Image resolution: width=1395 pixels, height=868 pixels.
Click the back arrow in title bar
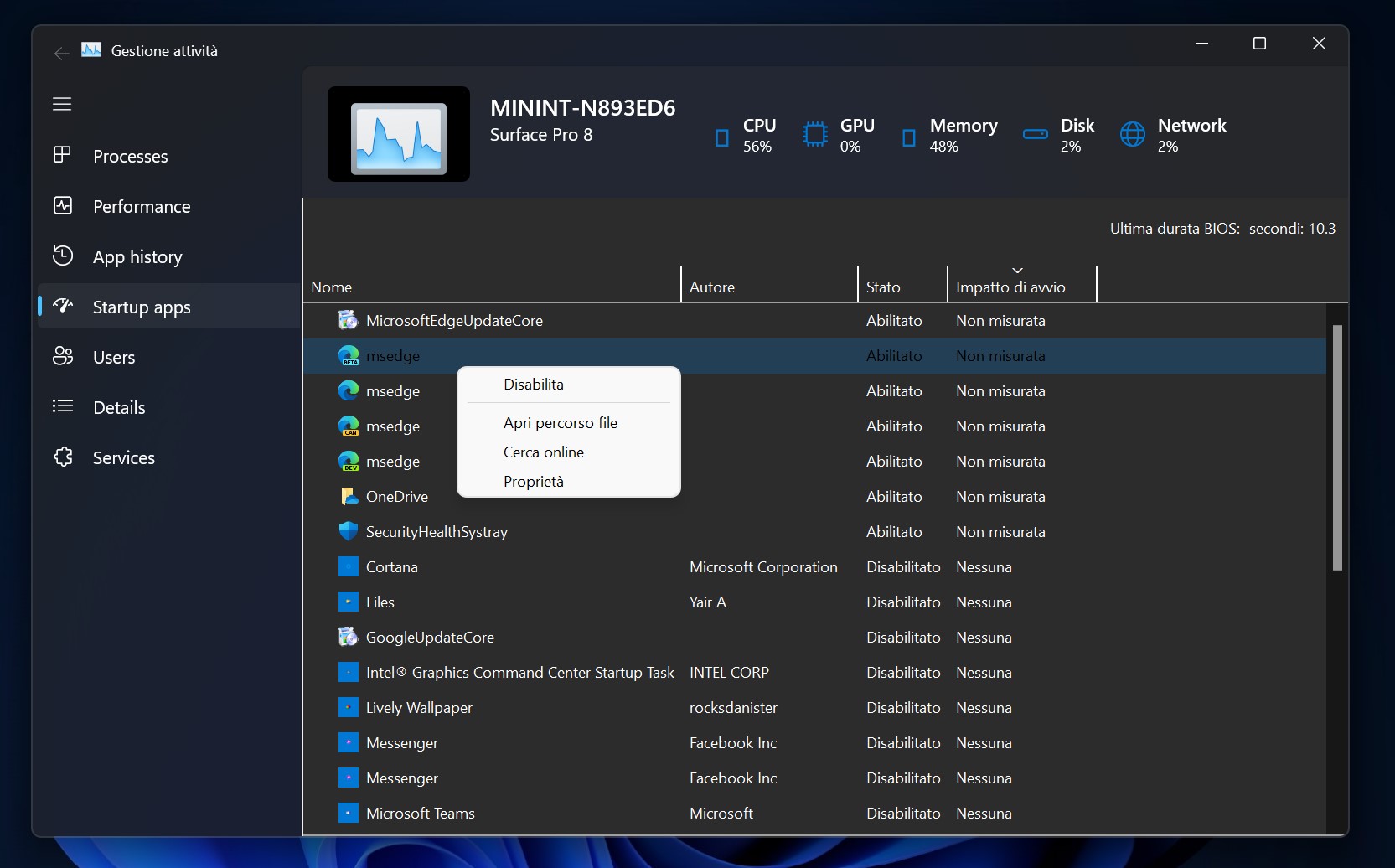click(61, 53)
